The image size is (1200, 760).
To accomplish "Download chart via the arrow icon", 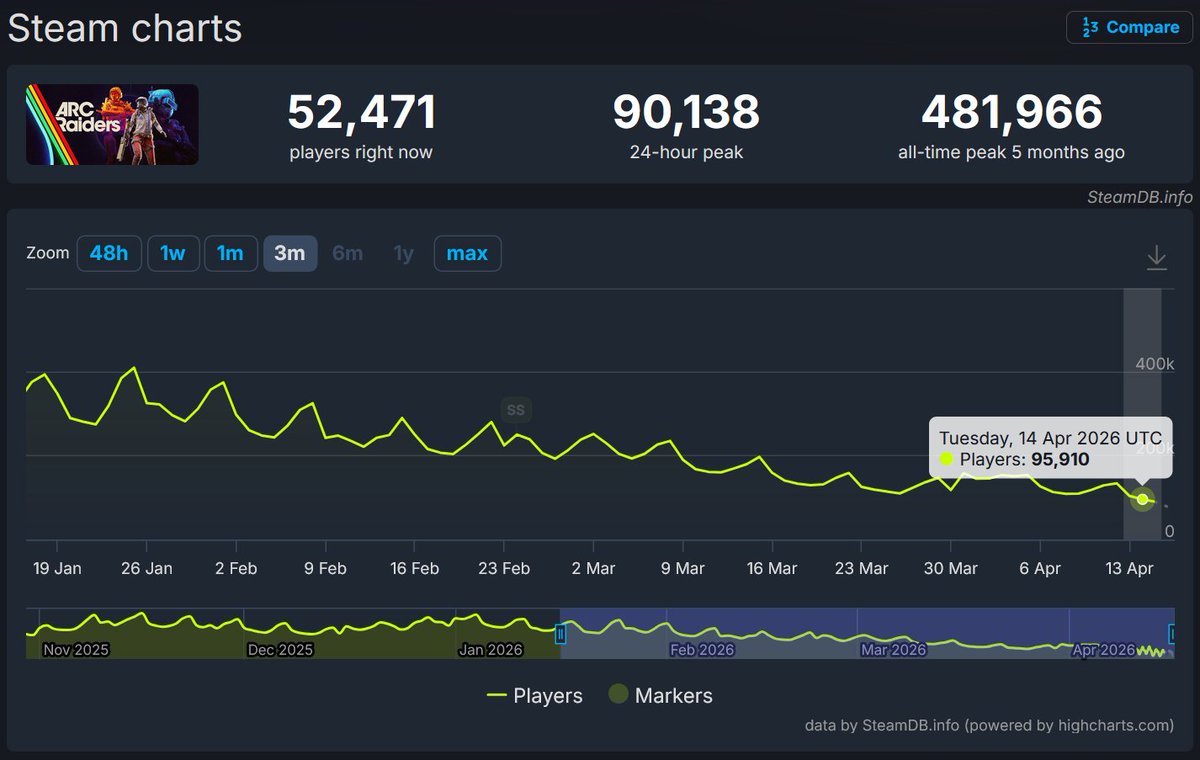I will 1156,258.
